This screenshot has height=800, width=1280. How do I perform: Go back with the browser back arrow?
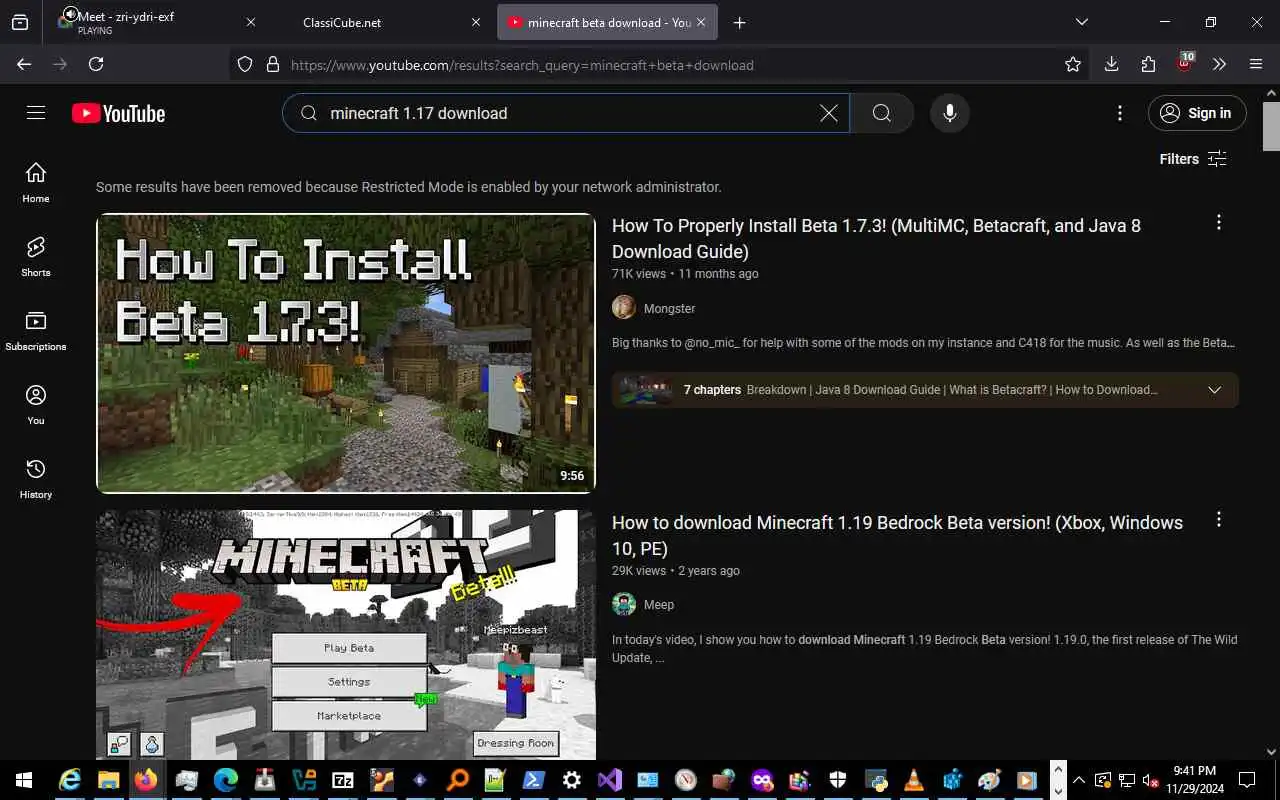[24, 64]
